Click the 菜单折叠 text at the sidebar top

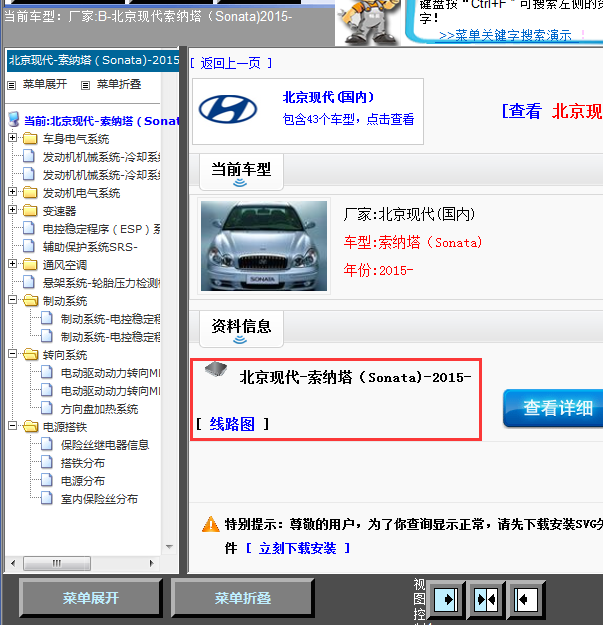[x=119, y=84]
